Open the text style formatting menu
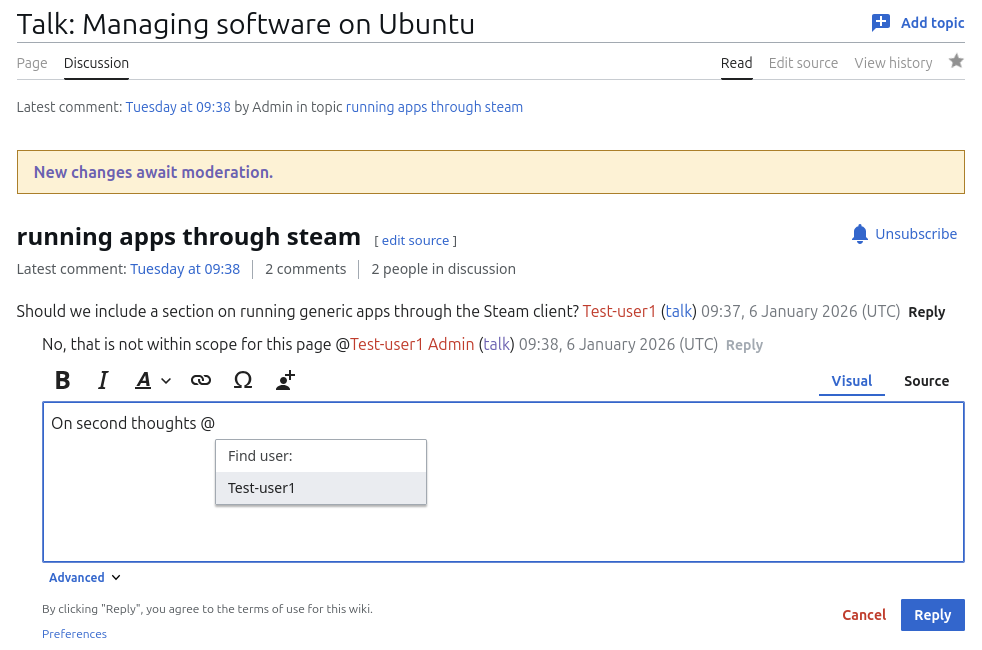 coord(152,381)
